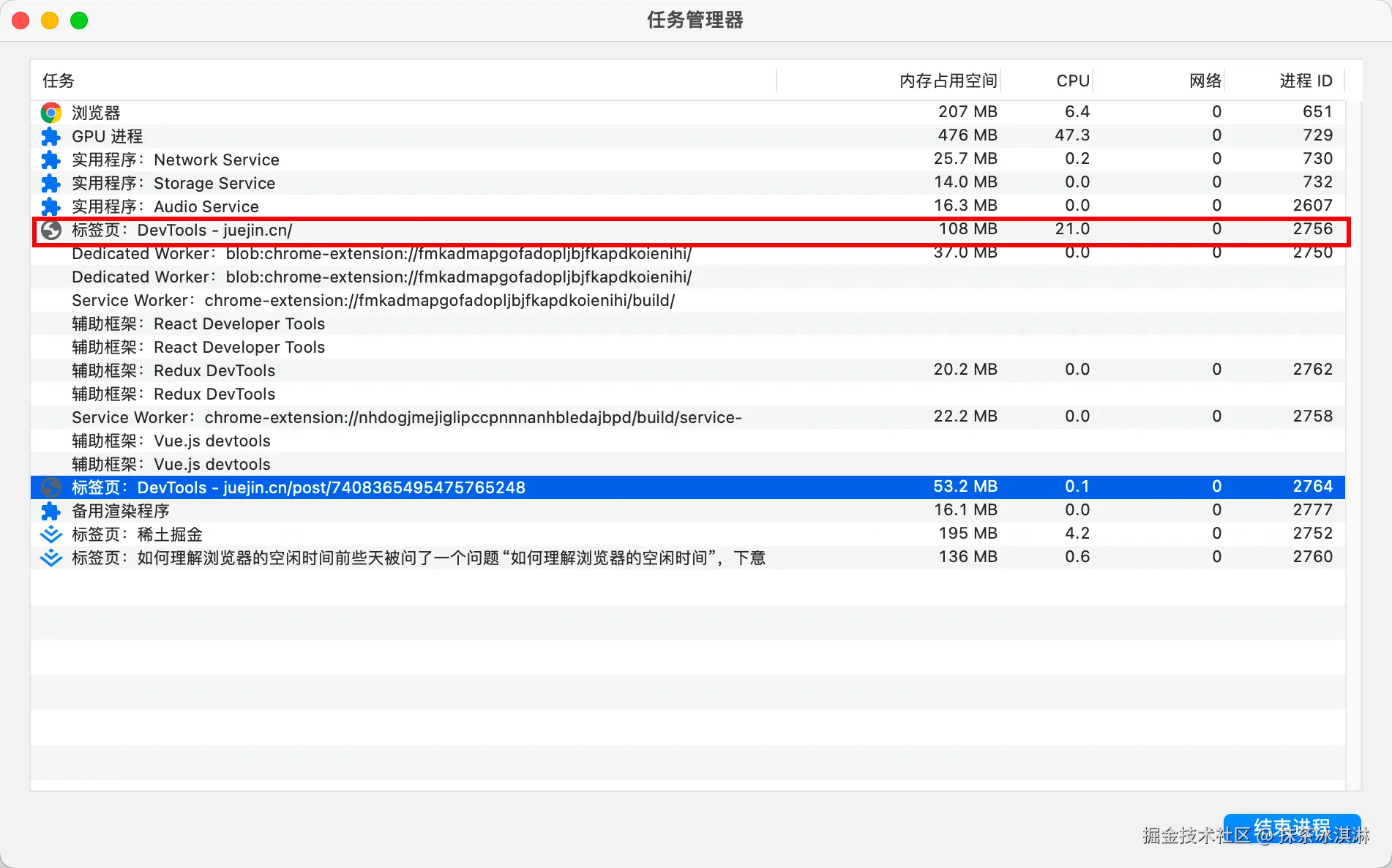
Task: Click the CPU value 21.0
Action: (x=1072, y=228)
